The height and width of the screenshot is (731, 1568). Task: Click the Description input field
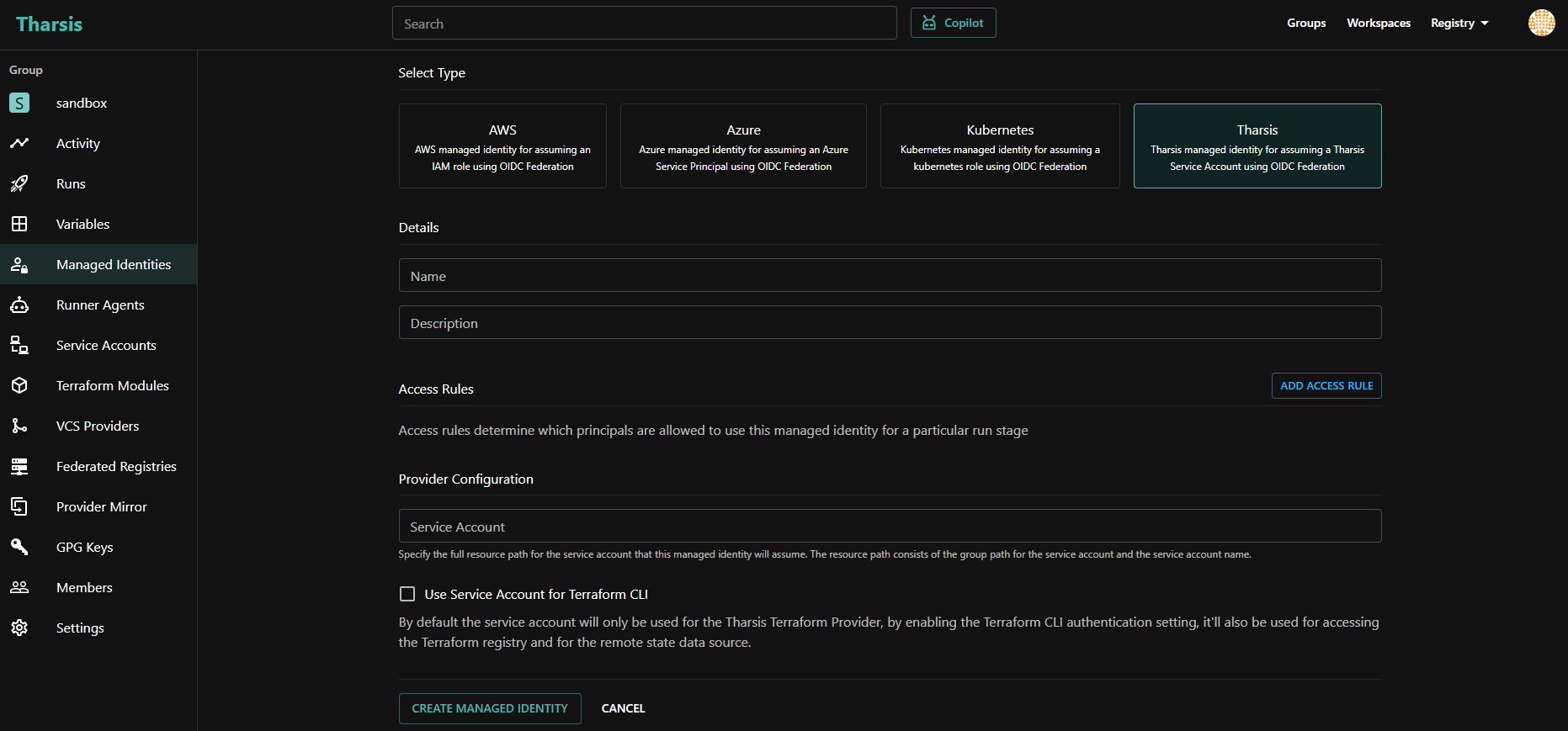point(890,322)
